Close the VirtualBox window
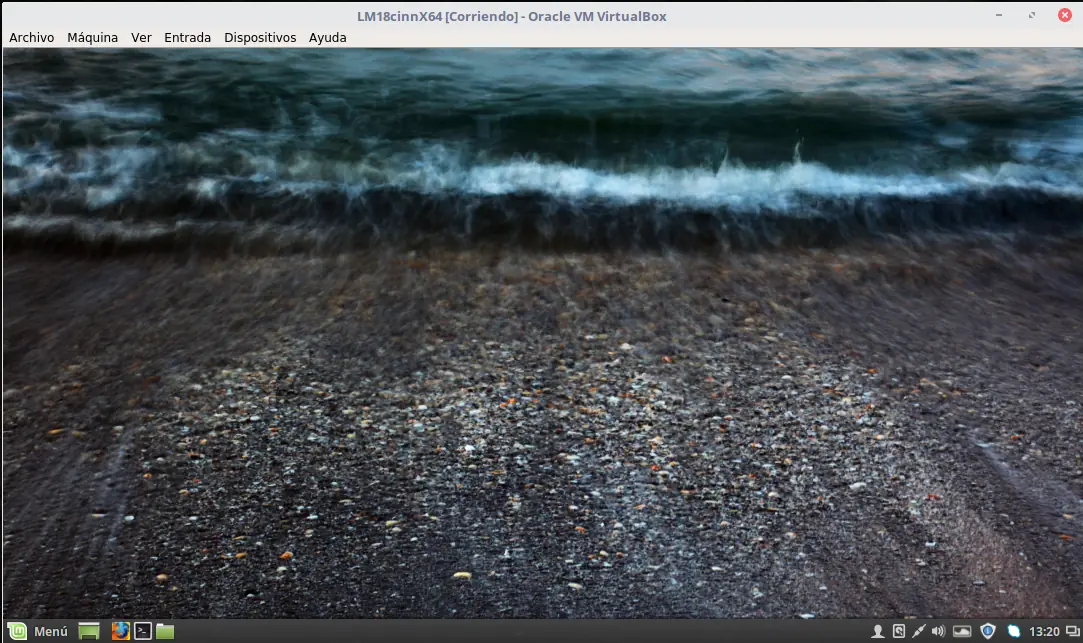 pyautogui.click(x=1065, y=15)
